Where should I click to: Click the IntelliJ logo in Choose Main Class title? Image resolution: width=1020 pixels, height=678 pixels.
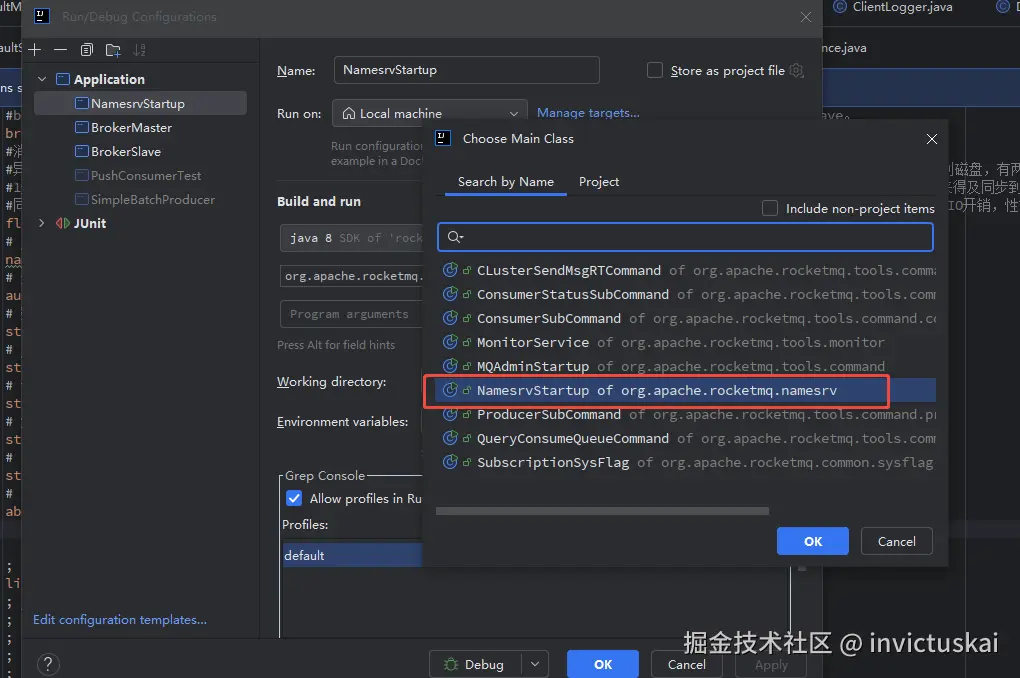coord(443,138)
